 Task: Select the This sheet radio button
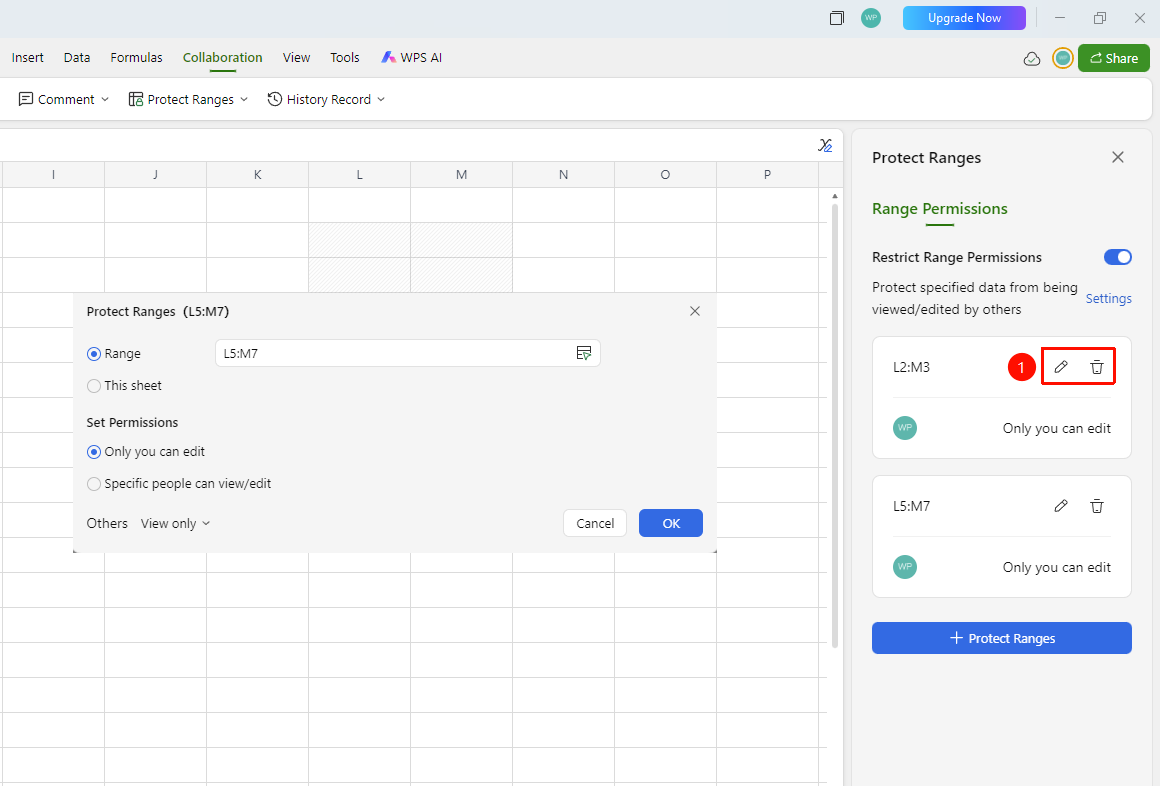[x=94, y=386]
